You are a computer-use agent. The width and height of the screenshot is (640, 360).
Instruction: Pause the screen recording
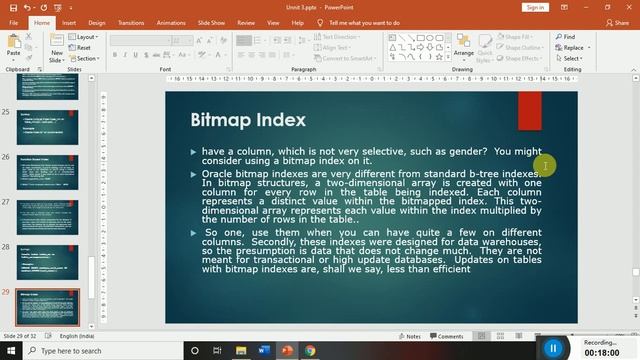(553, 348)
